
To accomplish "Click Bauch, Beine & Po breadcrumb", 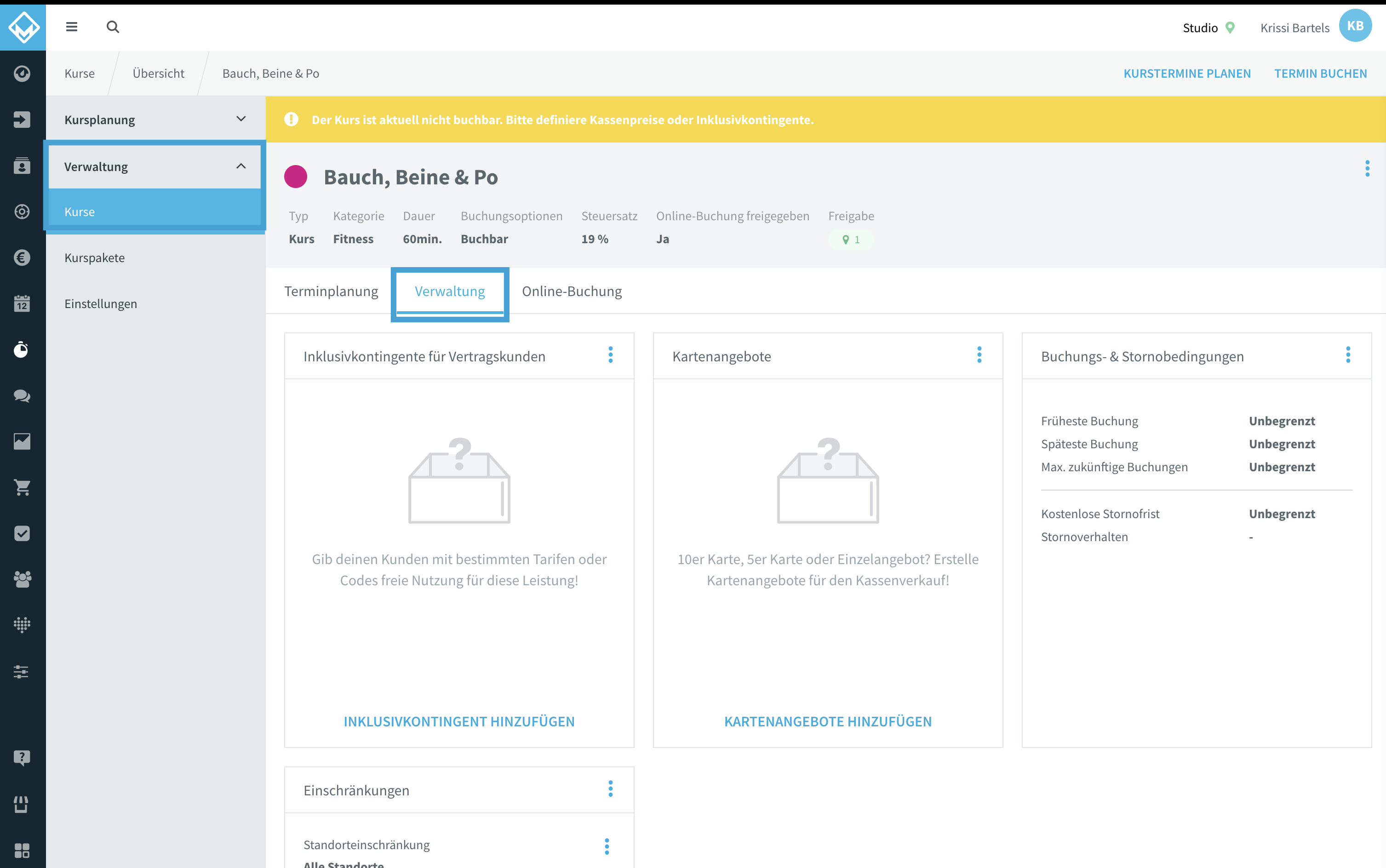I will pos(270,74).
